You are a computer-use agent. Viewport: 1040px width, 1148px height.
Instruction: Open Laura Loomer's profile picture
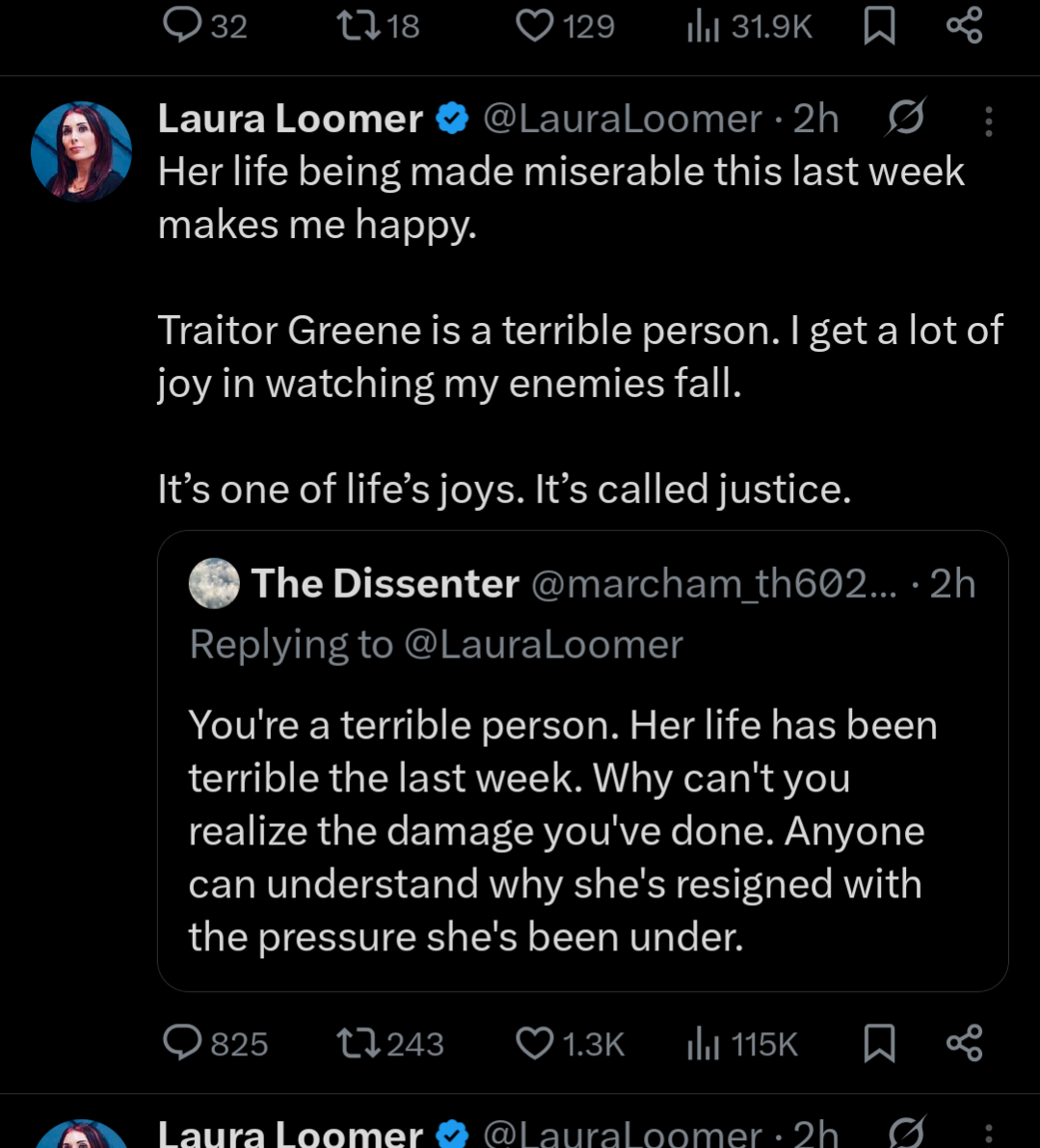pos(81,151)
